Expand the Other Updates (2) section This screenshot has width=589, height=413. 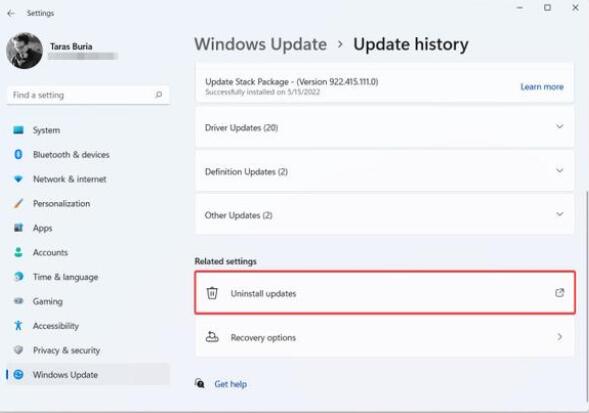coord(385,215)
